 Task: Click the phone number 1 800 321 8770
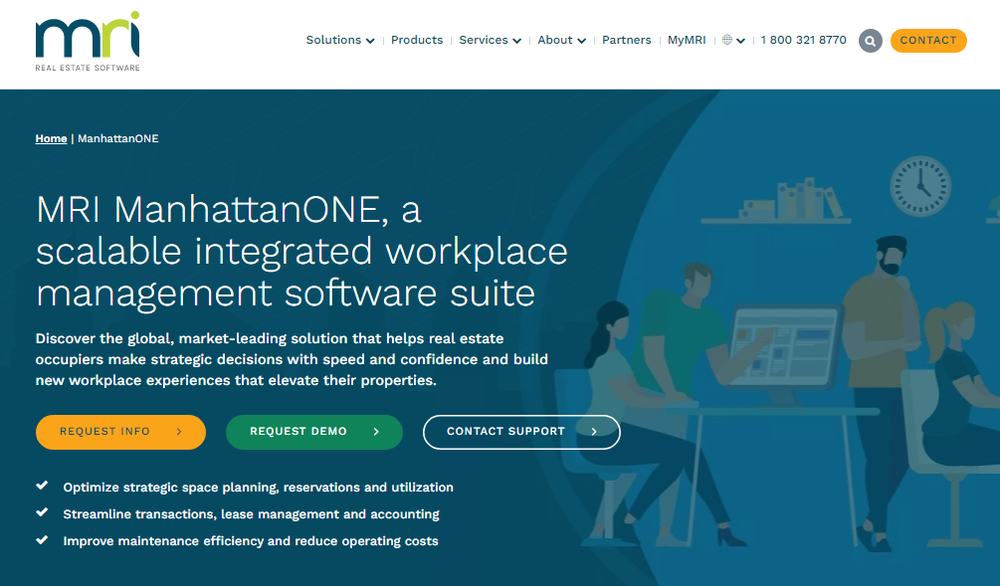coord(803,40)
